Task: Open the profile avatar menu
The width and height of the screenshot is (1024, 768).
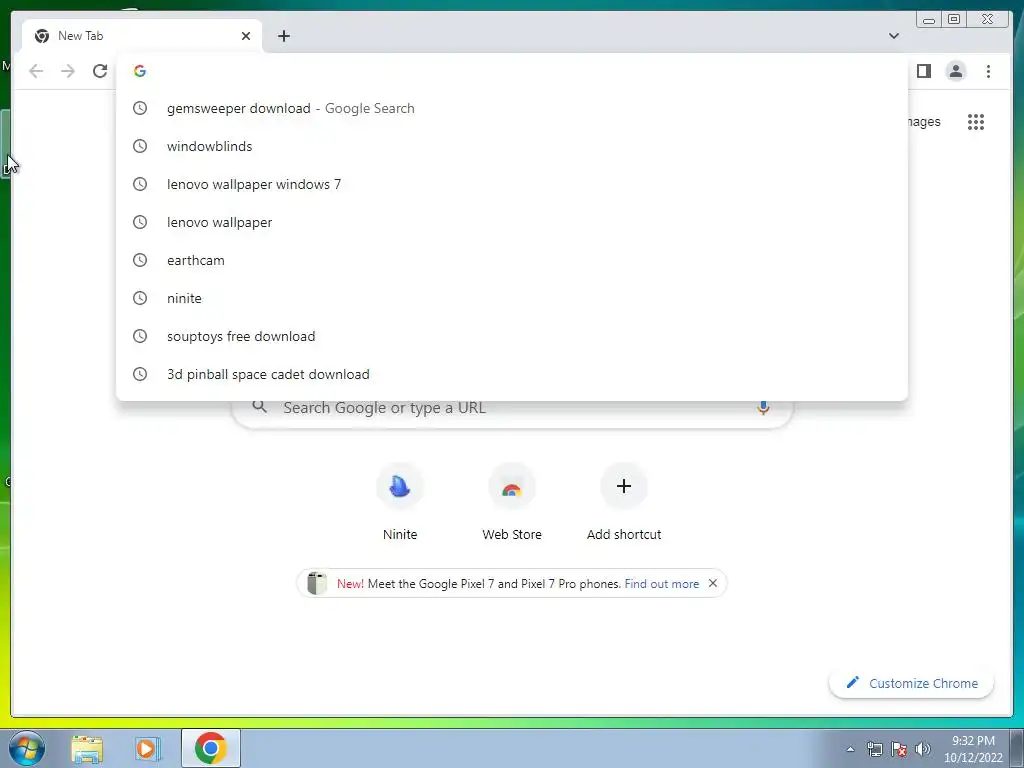Action: [x=955, y=71]
